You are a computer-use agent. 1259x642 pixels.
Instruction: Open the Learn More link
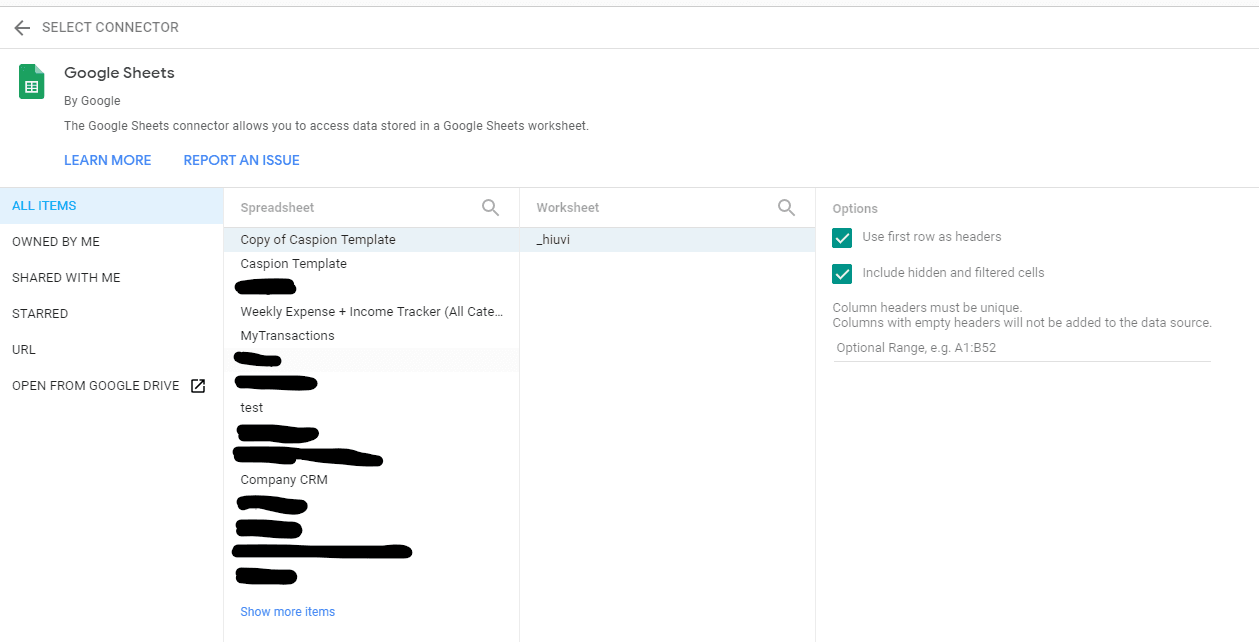pyautogui.click(x=108, y=160)
